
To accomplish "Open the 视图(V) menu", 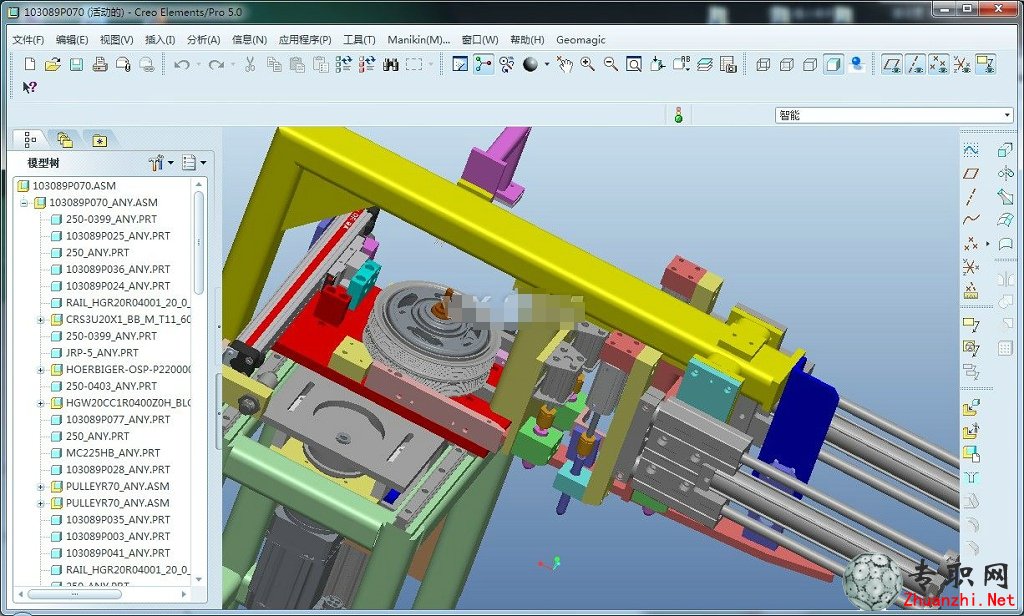I will 116,40.
